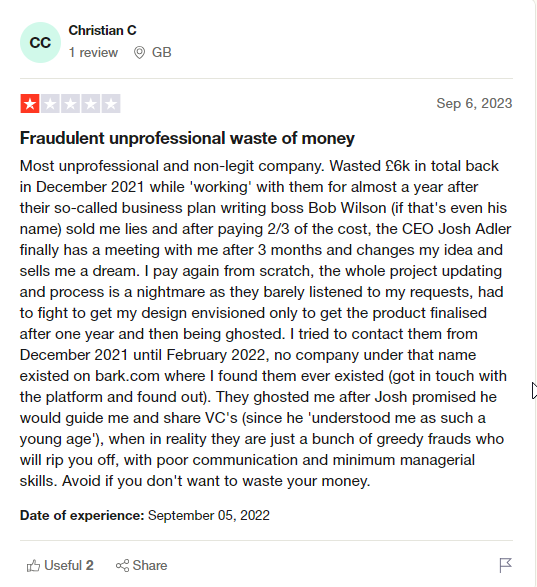The width and height of the screenshot is (537, 587).
Task: Click the fifth grey star
Action: pyautogui.click(x=111, y=104)
